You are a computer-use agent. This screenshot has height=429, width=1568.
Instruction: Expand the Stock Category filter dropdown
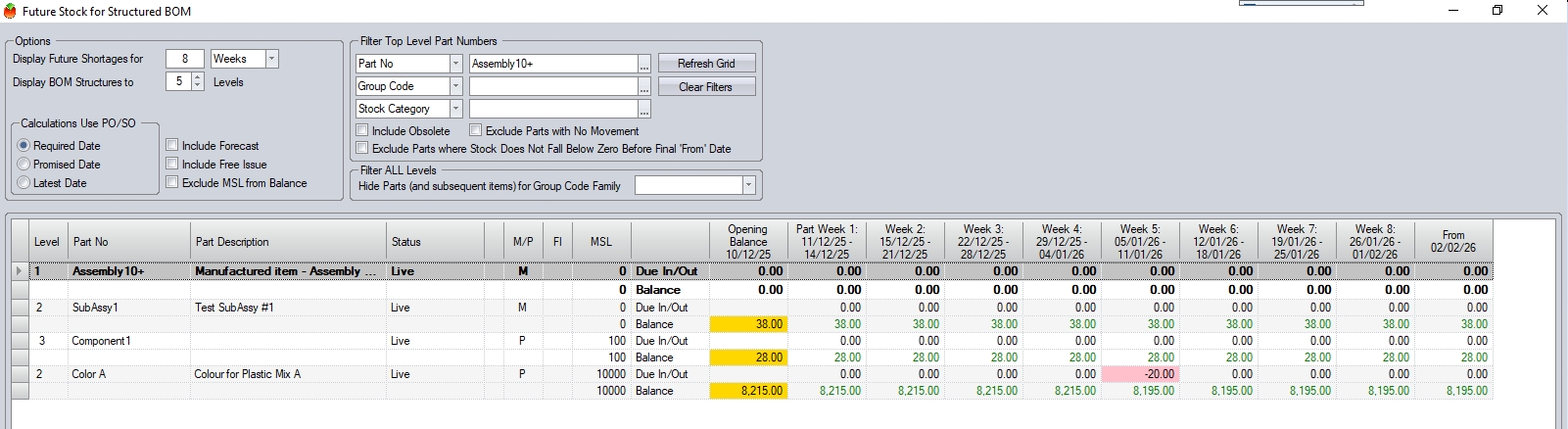click(x=455, y=109)
